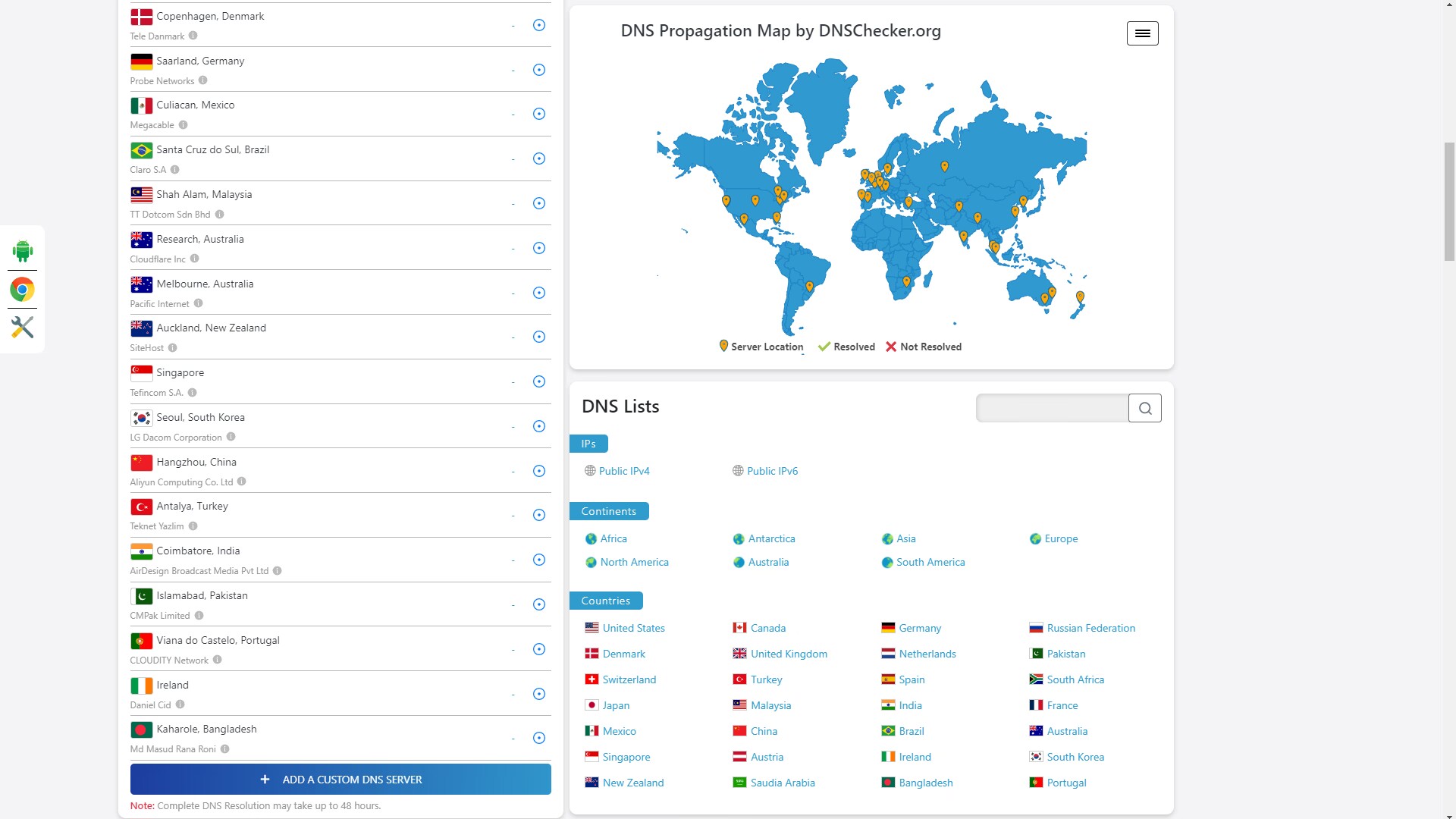Show info for LG Dacom Corporation

[231, 437]
